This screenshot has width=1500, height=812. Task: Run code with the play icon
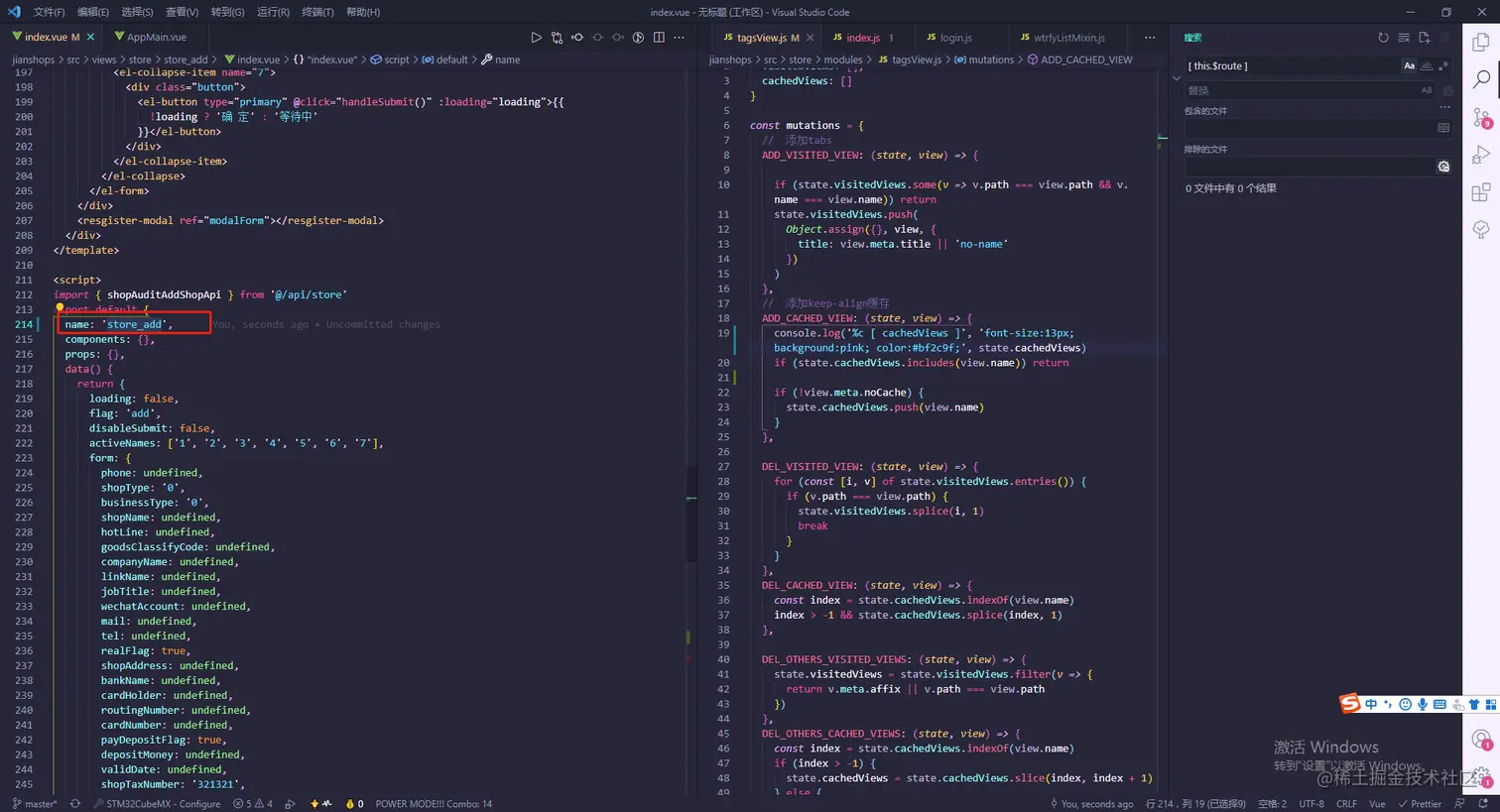tap(536, 38)
